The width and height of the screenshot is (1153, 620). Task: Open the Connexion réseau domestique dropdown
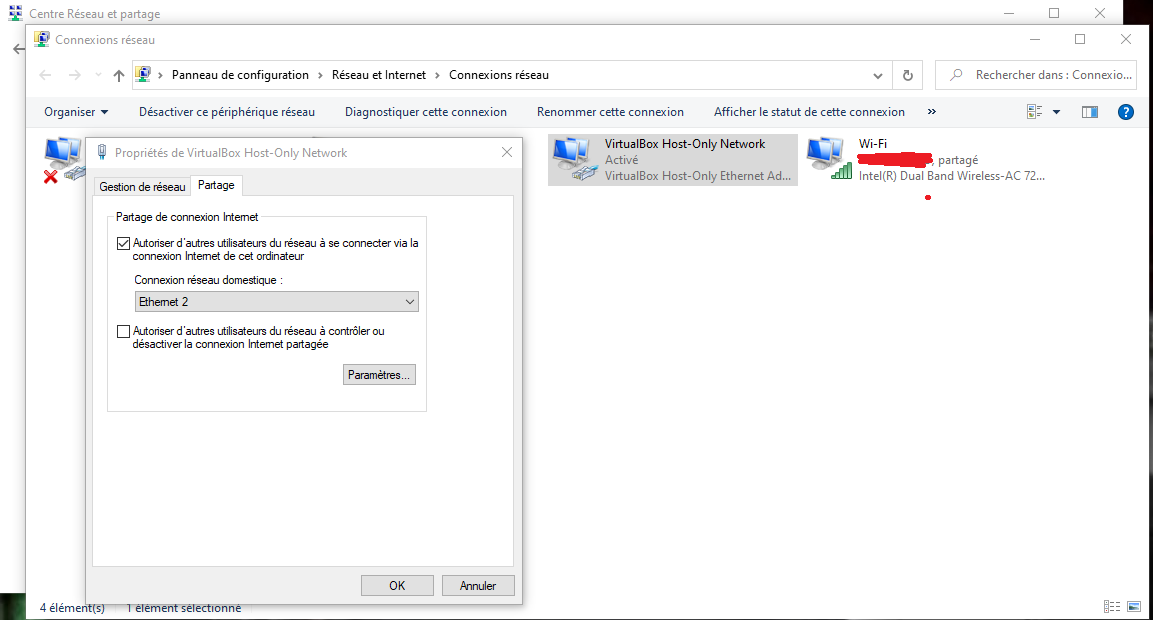276,302
